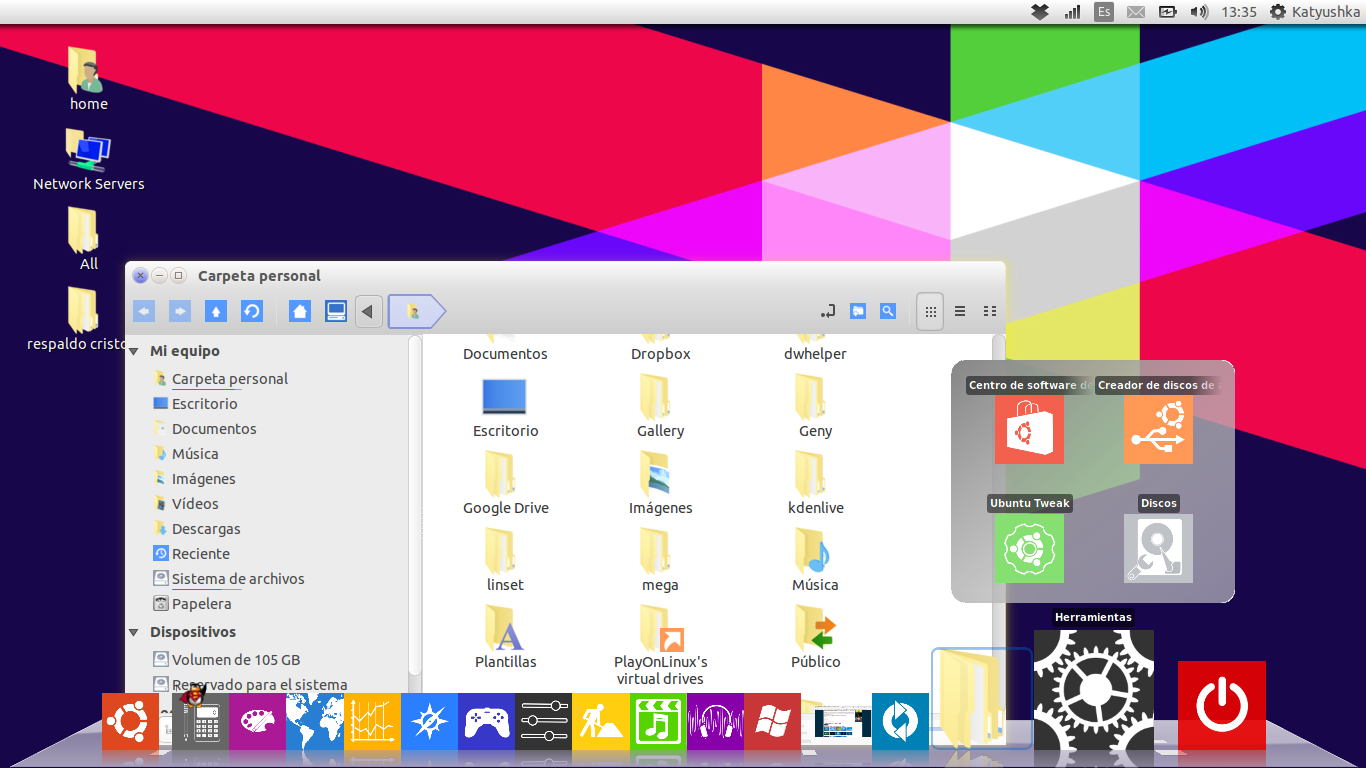Collapse the Dispositivos section

click(x=133, y=631)
